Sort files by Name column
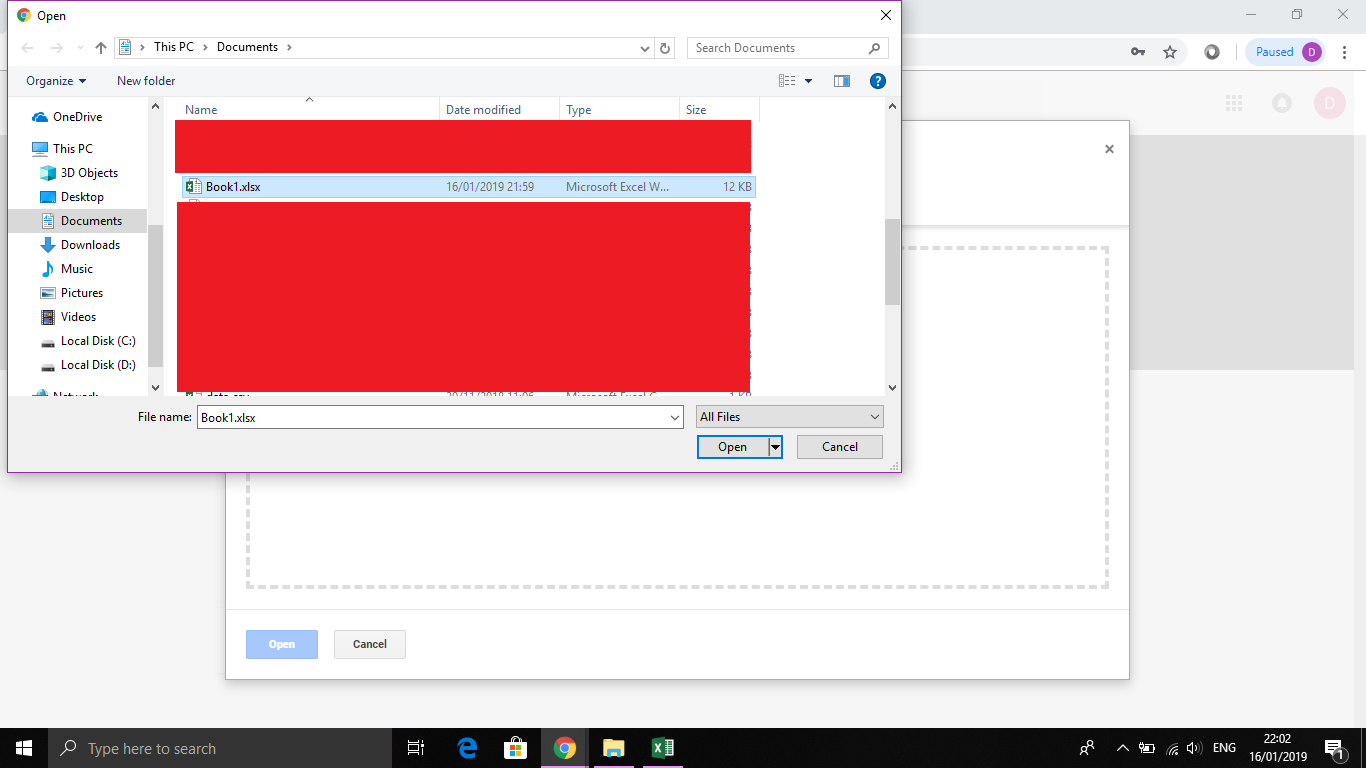Image resolution: width=1366 pixels, height=768 pixels. coord(309,110)
